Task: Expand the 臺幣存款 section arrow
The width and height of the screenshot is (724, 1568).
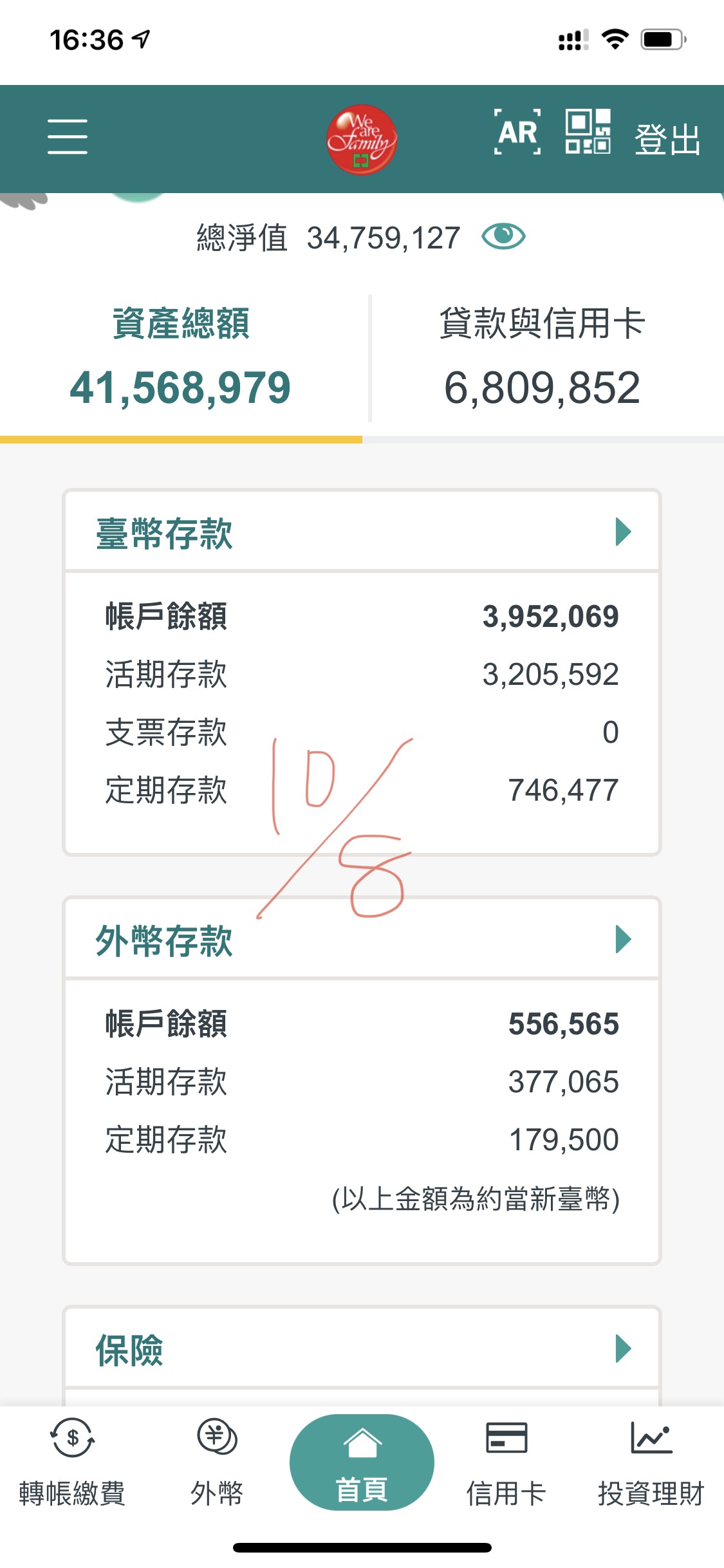Action: pos(622,532)
